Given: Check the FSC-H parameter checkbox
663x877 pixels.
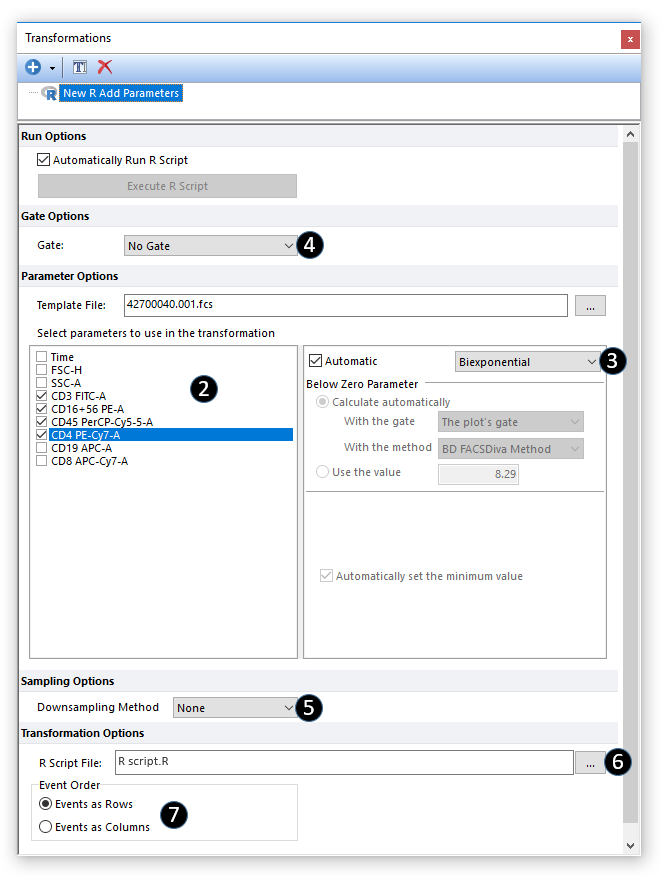Looking at the screenshot, I should pyautogui.click(x=41, y=370).
